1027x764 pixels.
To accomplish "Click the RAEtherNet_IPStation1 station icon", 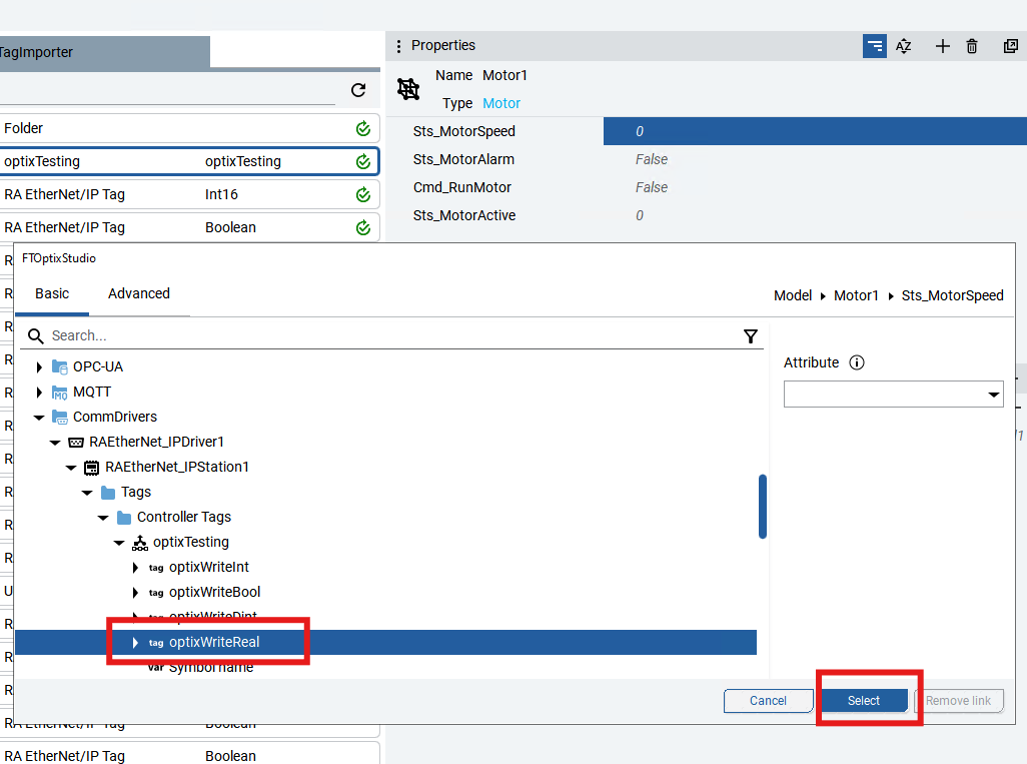I will 92,467.
